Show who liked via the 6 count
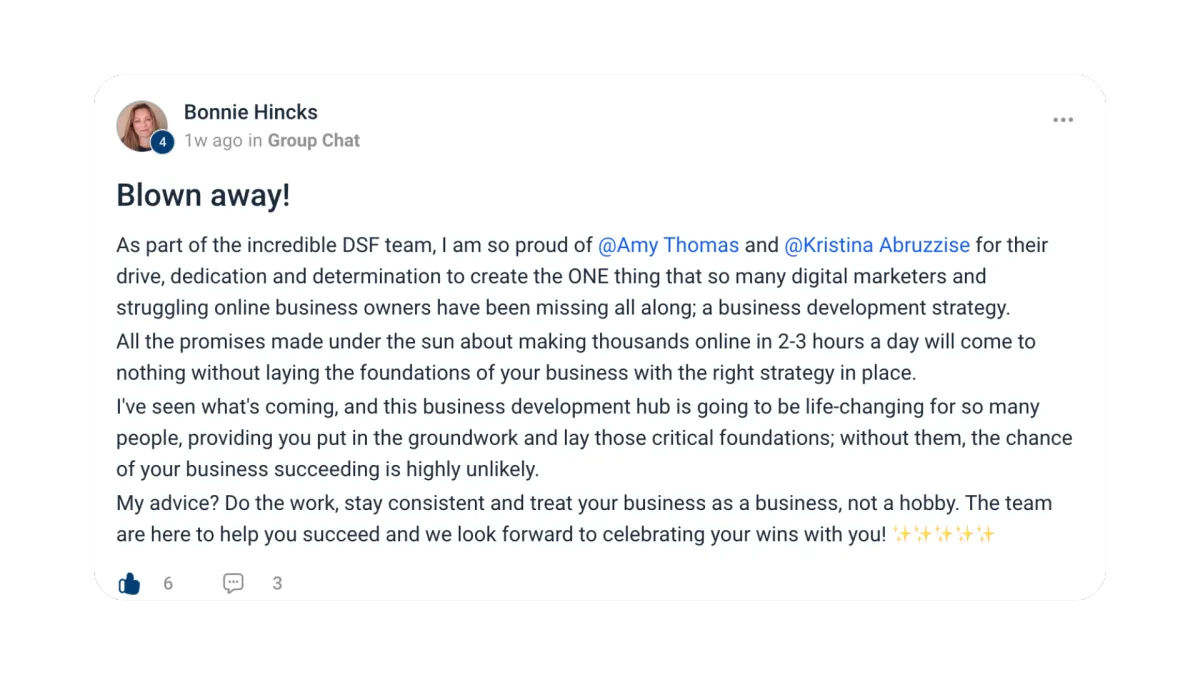Viewport: 1200px width, 675px height. click(168, 583)
